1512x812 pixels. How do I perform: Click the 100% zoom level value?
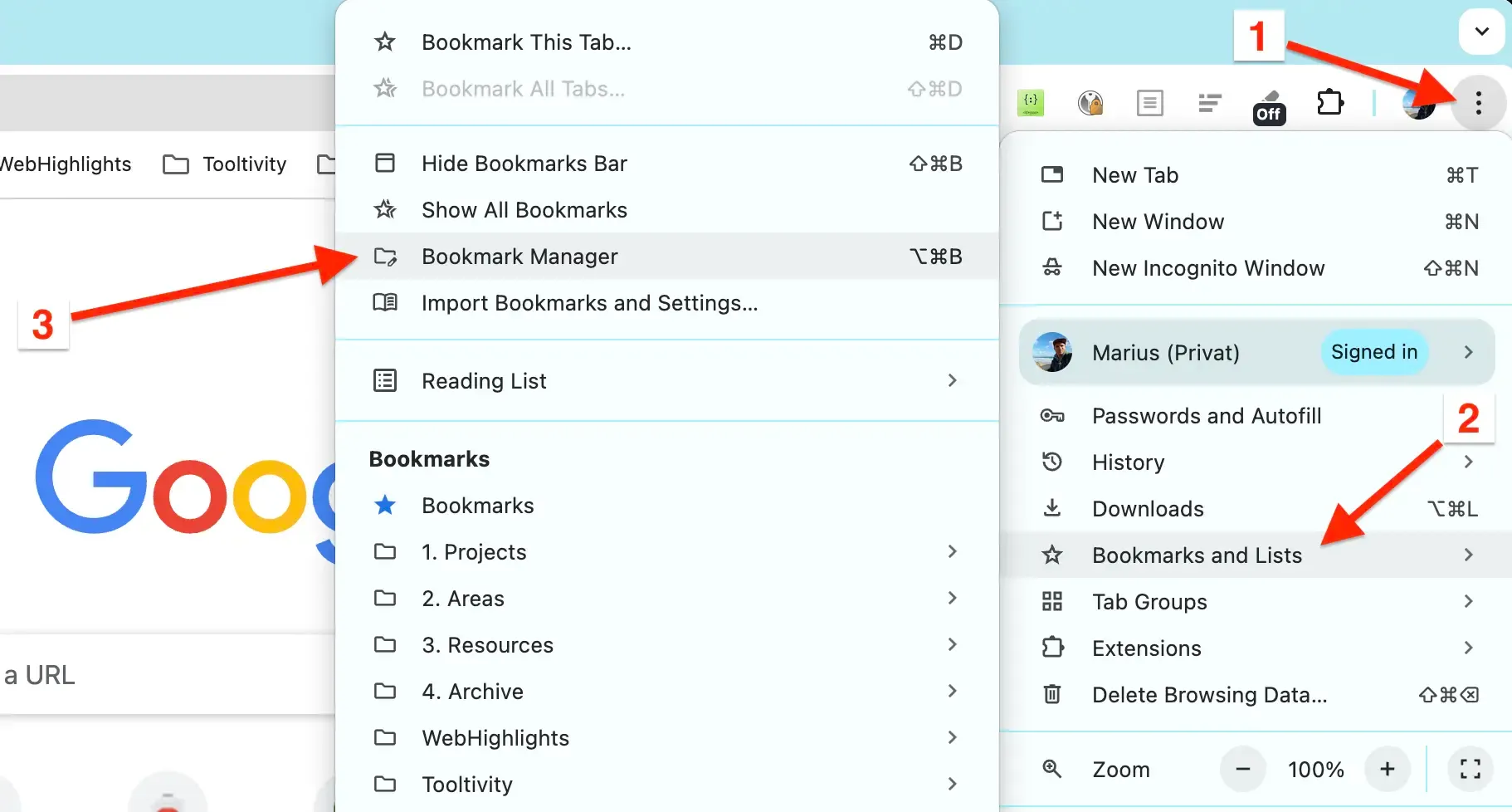click(1315, 770)
